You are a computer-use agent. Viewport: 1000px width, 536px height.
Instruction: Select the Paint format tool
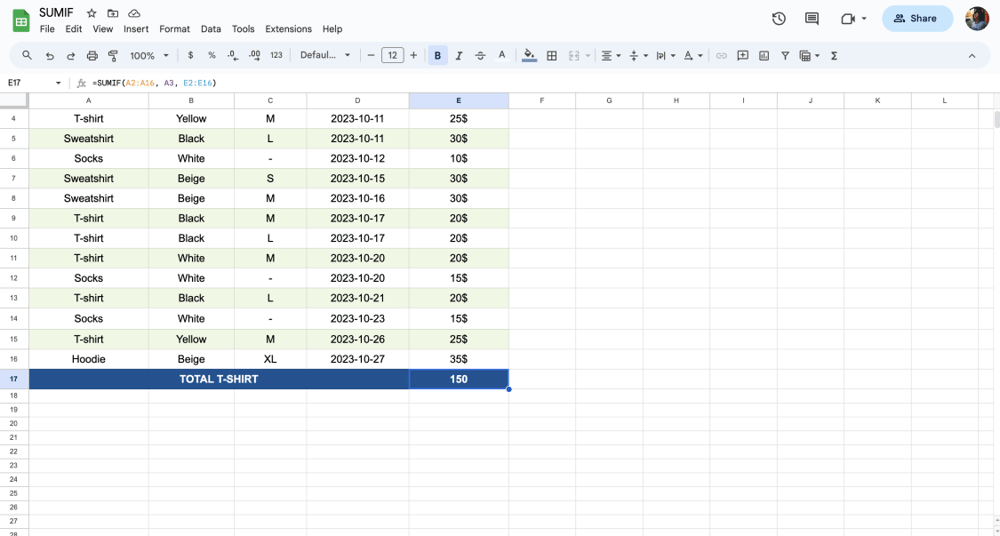pos(113,56)
